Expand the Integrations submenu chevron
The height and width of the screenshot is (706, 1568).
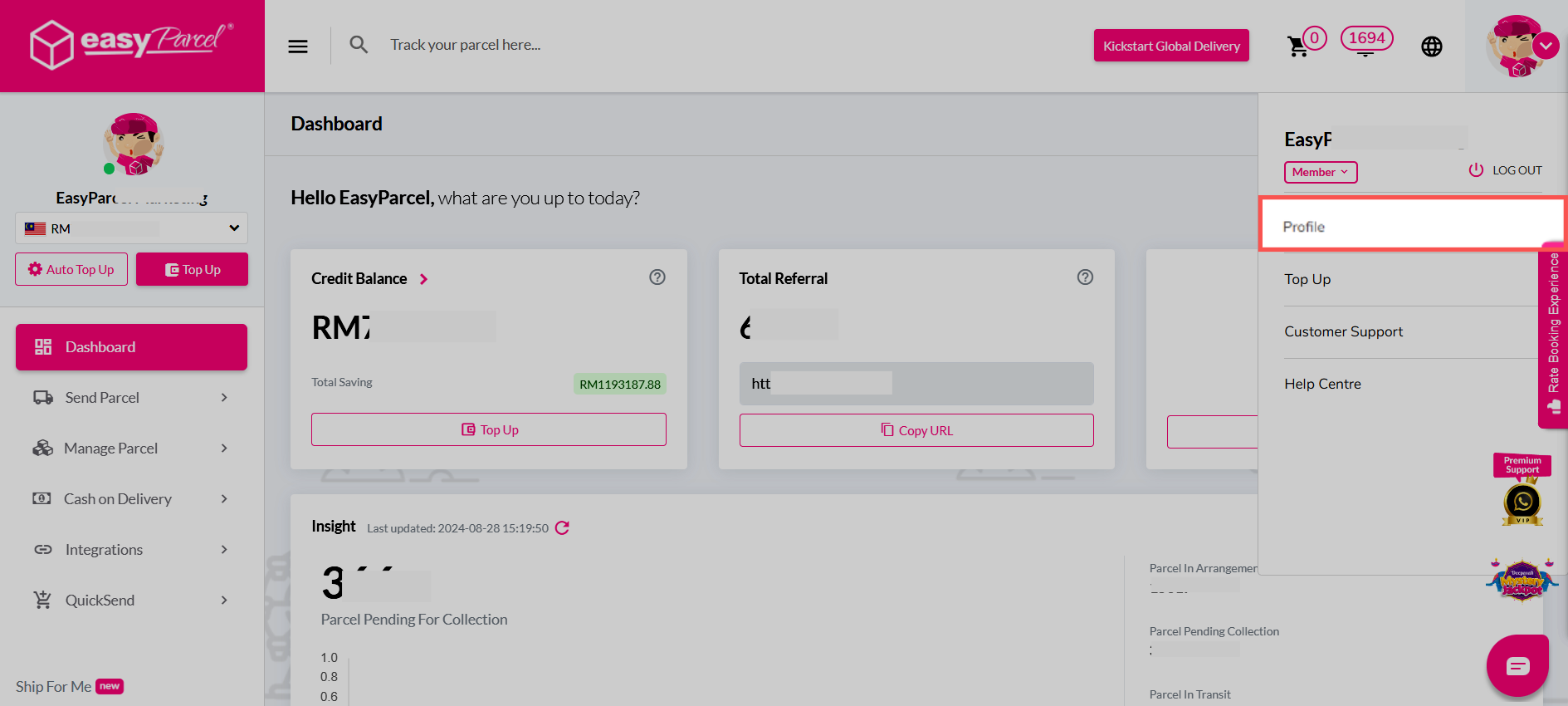tap(224, 550)
